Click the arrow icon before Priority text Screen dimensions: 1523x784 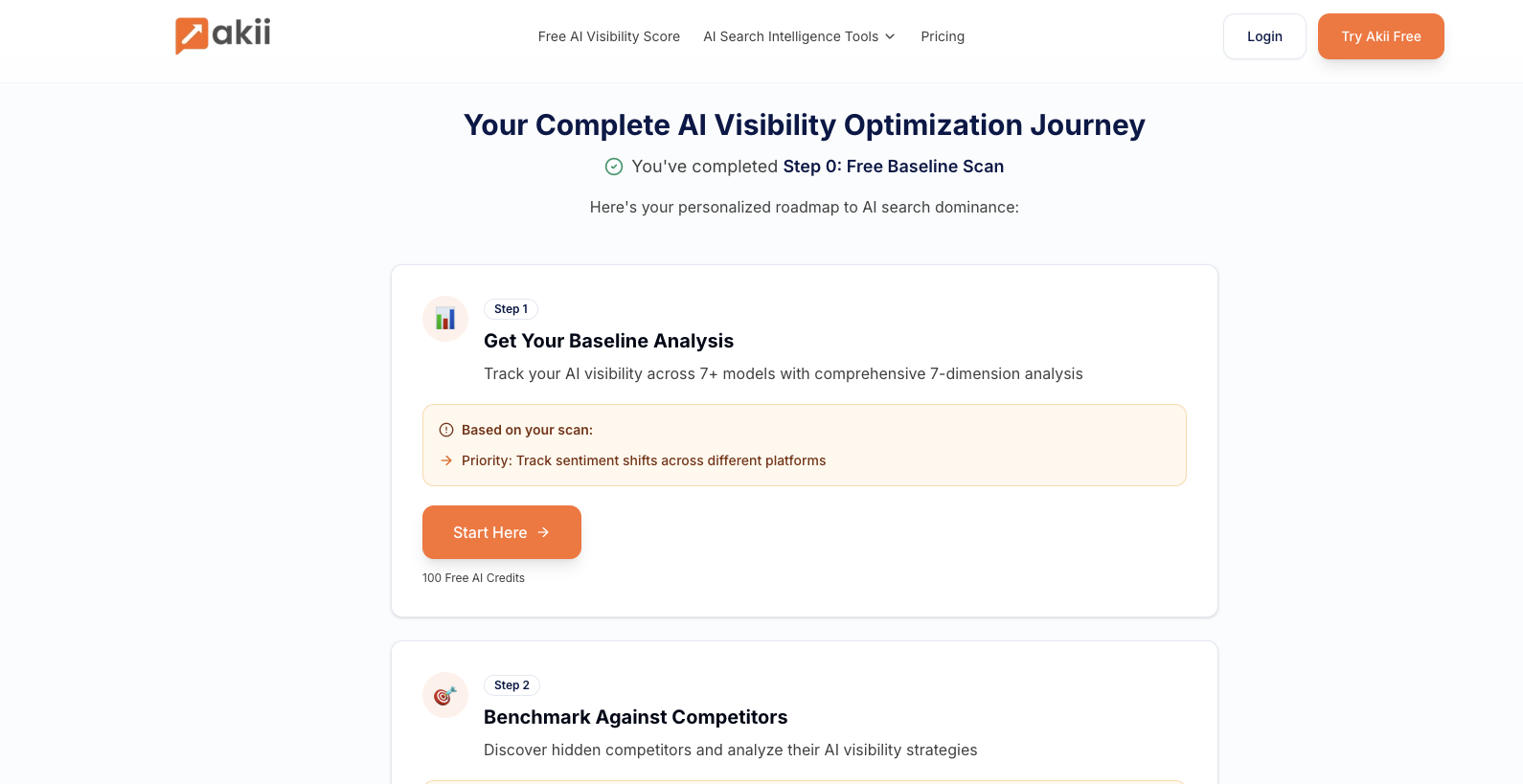pos(446,460)
